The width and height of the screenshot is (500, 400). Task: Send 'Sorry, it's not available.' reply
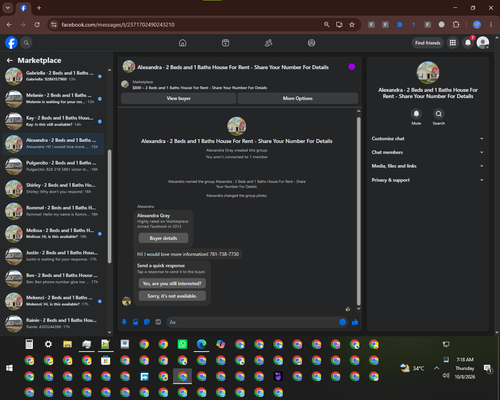(172, 296)
